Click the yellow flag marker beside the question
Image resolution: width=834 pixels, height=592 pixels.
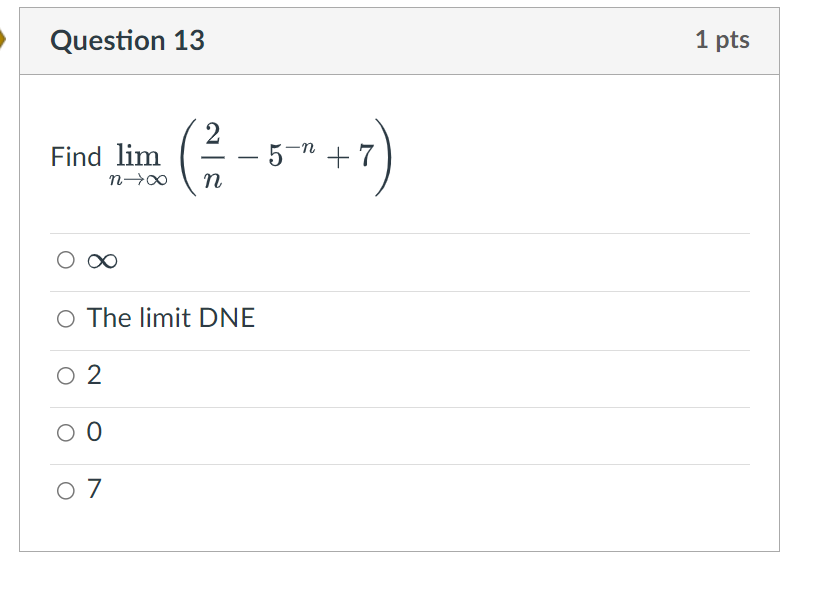4,38
